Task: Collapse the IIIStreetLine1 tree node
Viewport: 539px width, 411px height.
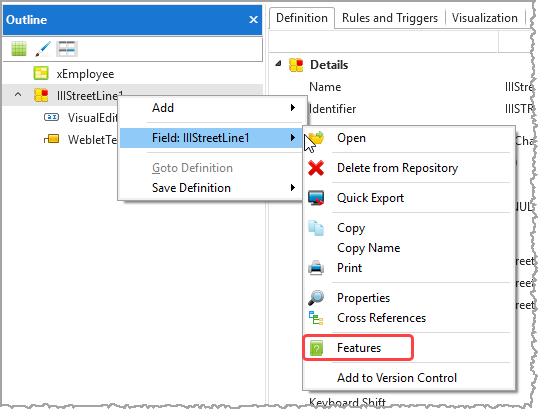Action: [18, 95]
